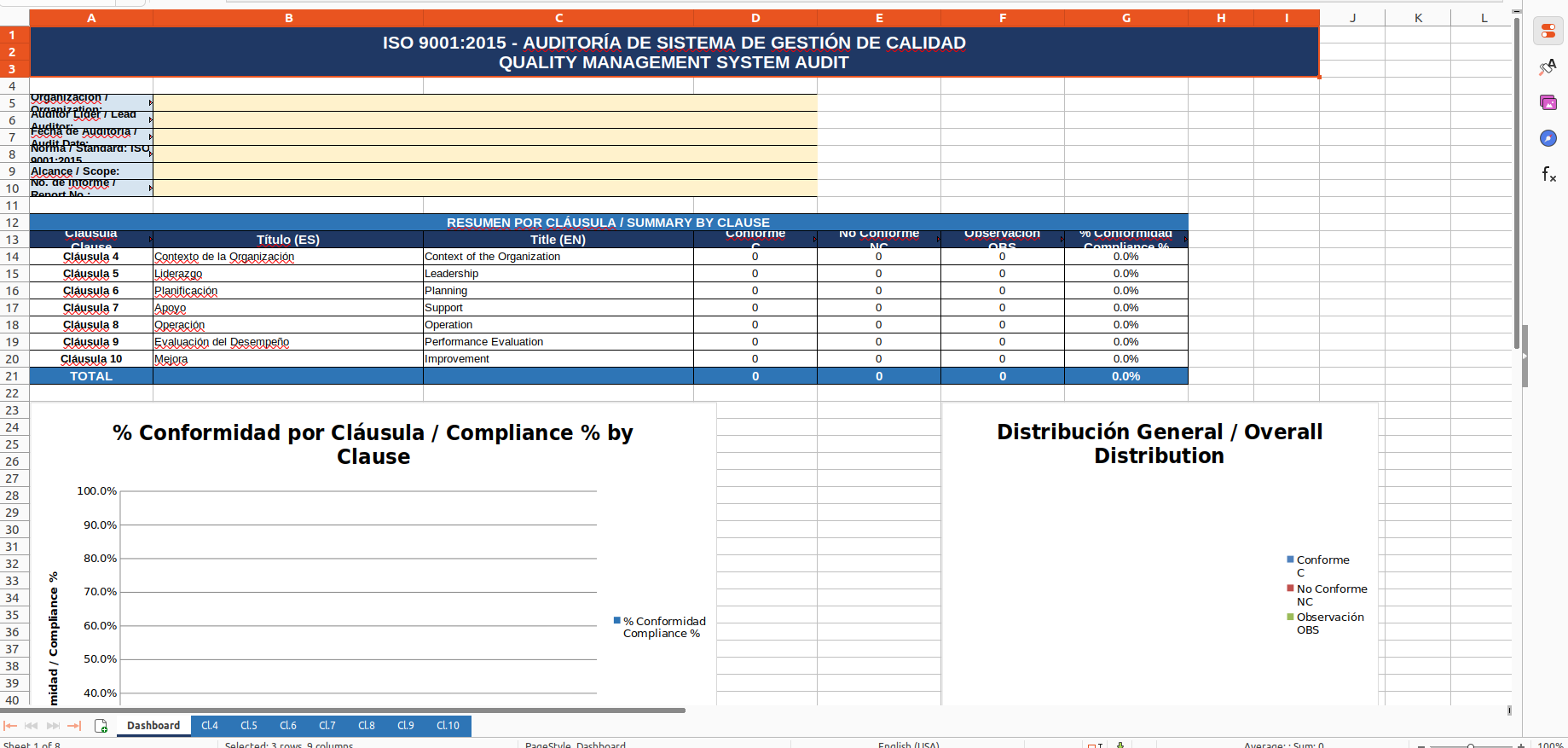Select the 'Improvement' cell
This screenshot has height=748, width=1568.
tap(558, 359)
